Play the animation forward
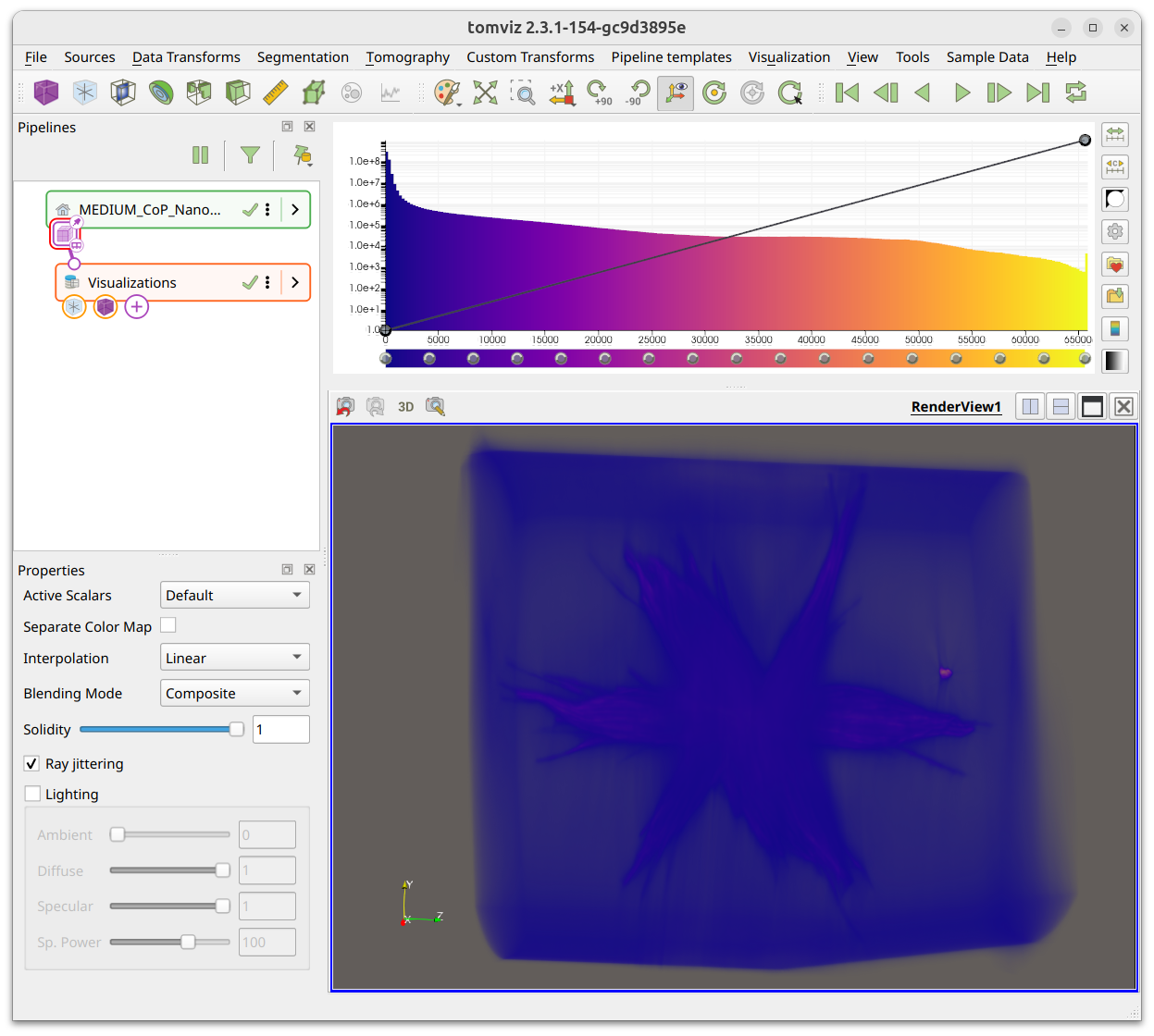Viewport: 1154px width, 1036px height. coord(962,92)
